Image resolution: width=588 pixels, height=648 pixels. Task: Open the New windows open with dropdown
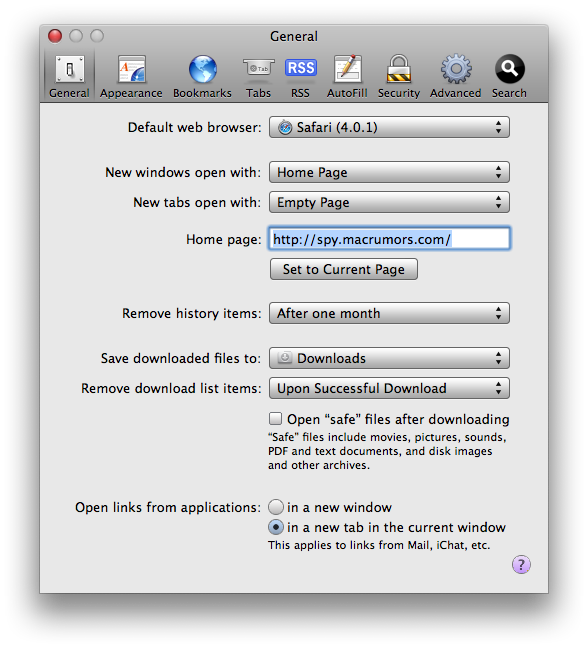pos(389,172)
